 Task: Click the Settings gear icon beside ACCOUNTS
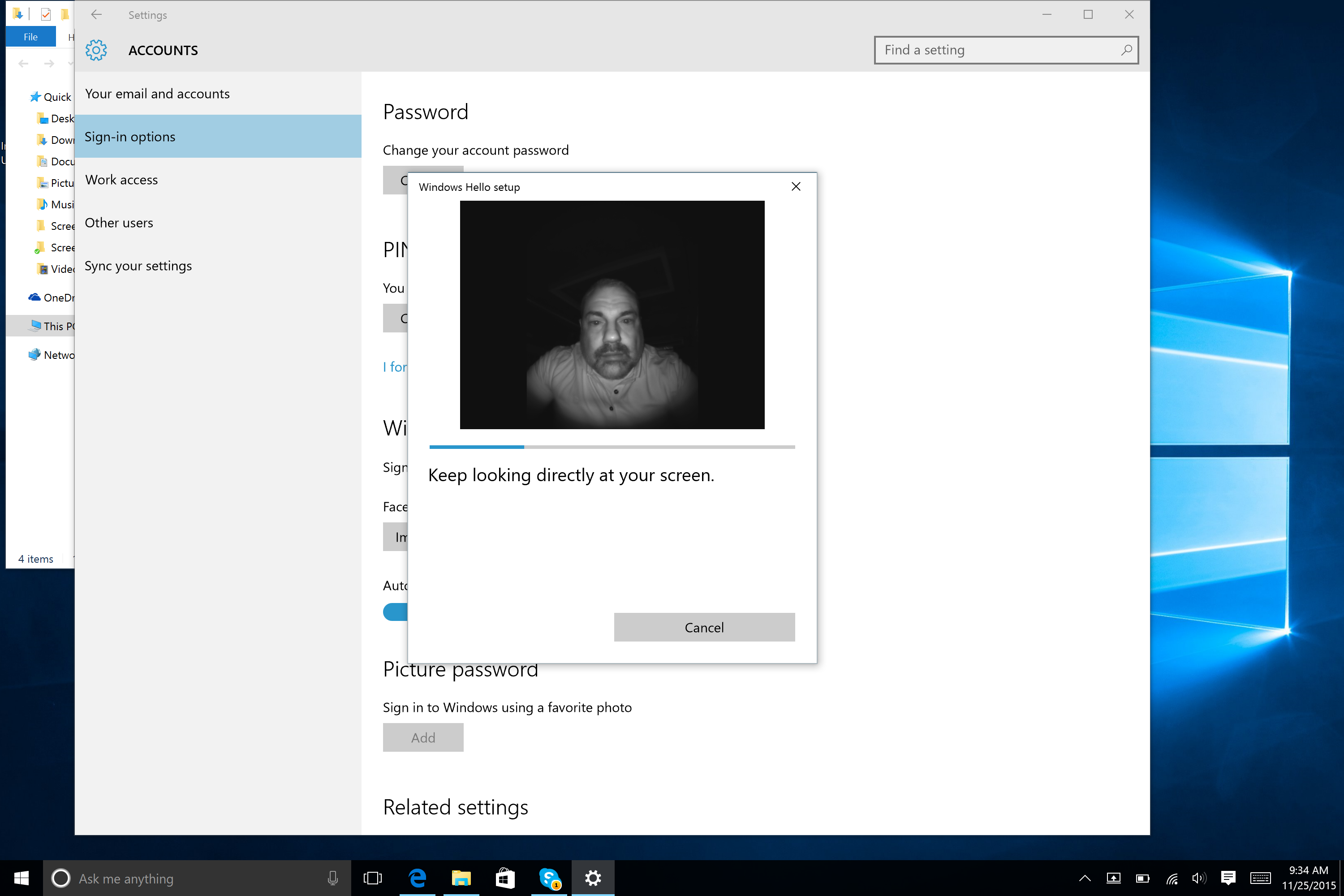click(96, 50)
